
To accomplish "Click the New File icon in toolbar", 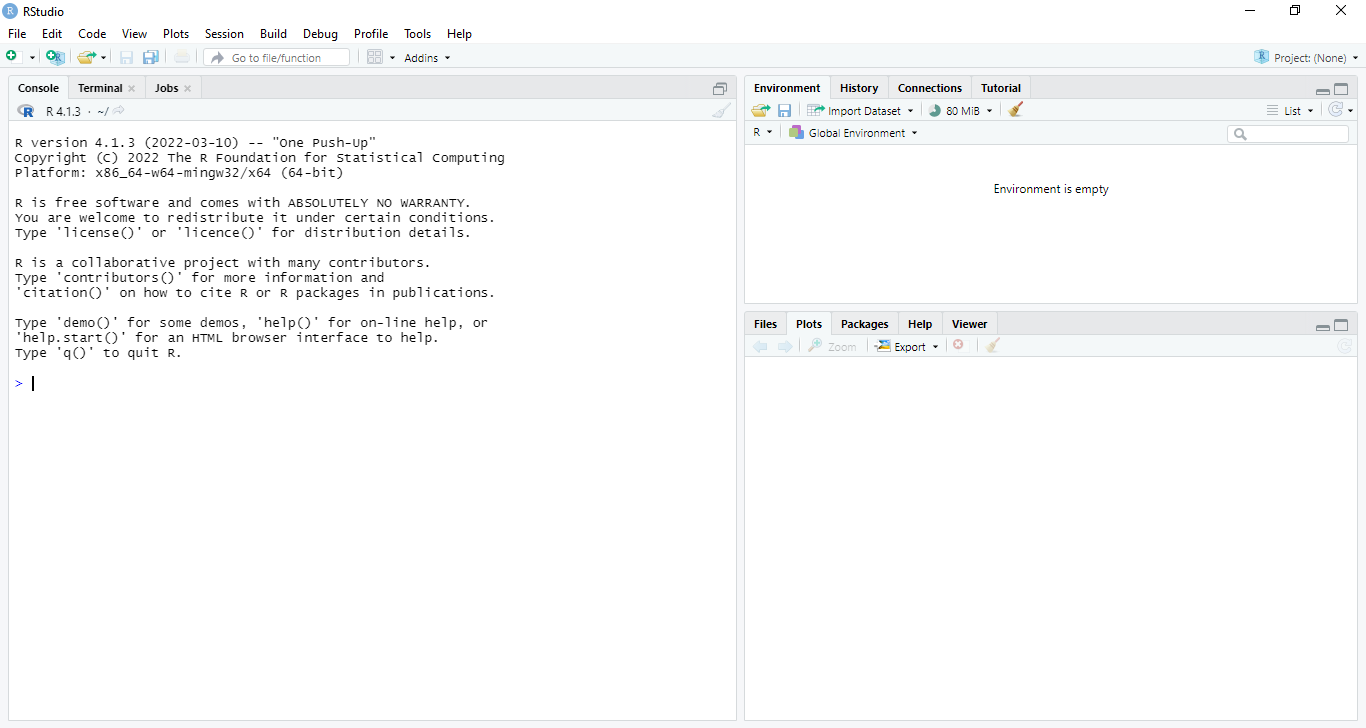I will (12, 57).
